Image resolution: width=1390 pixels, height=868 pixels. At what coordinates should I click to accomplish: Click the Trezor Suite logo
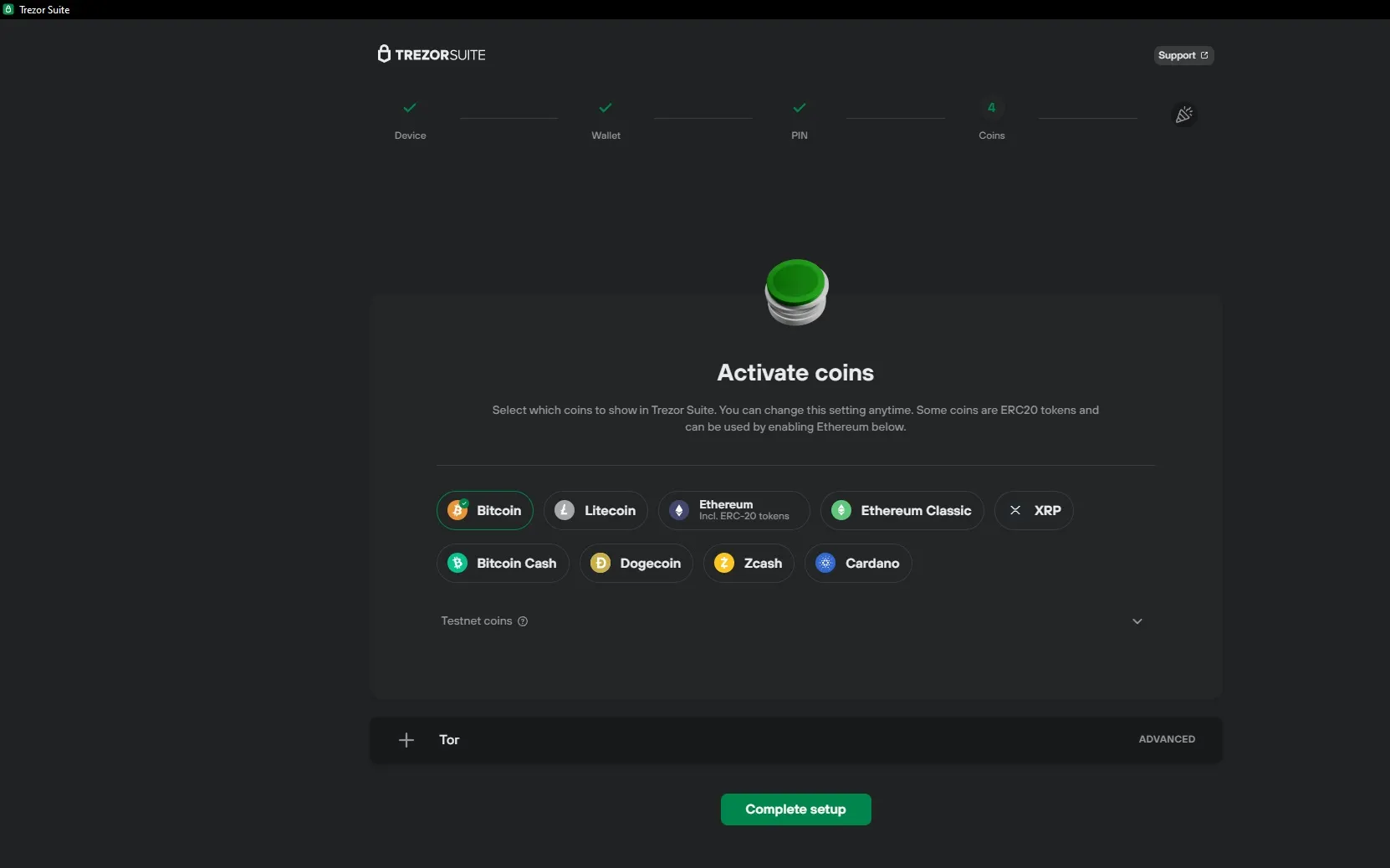point(432,54)
